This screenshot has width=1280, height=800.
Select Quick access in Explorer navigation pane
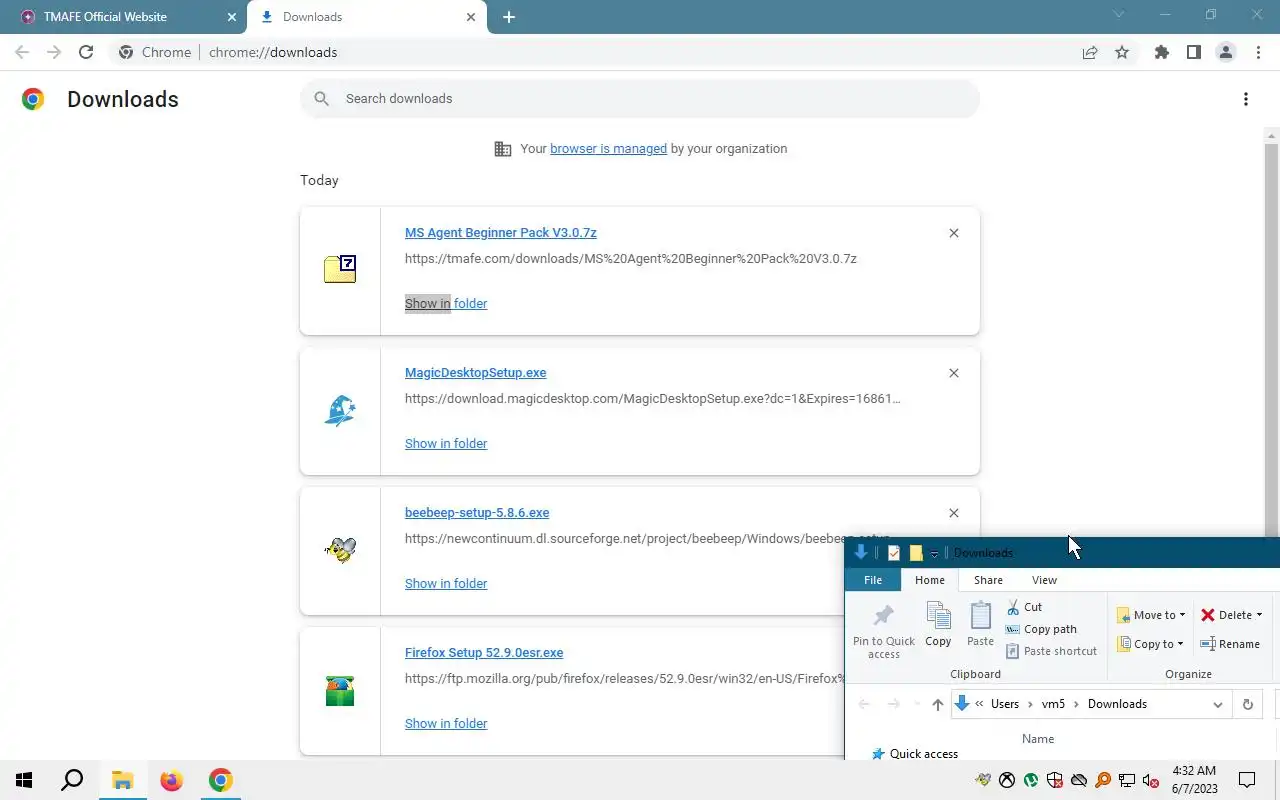(x=914, y=754)
